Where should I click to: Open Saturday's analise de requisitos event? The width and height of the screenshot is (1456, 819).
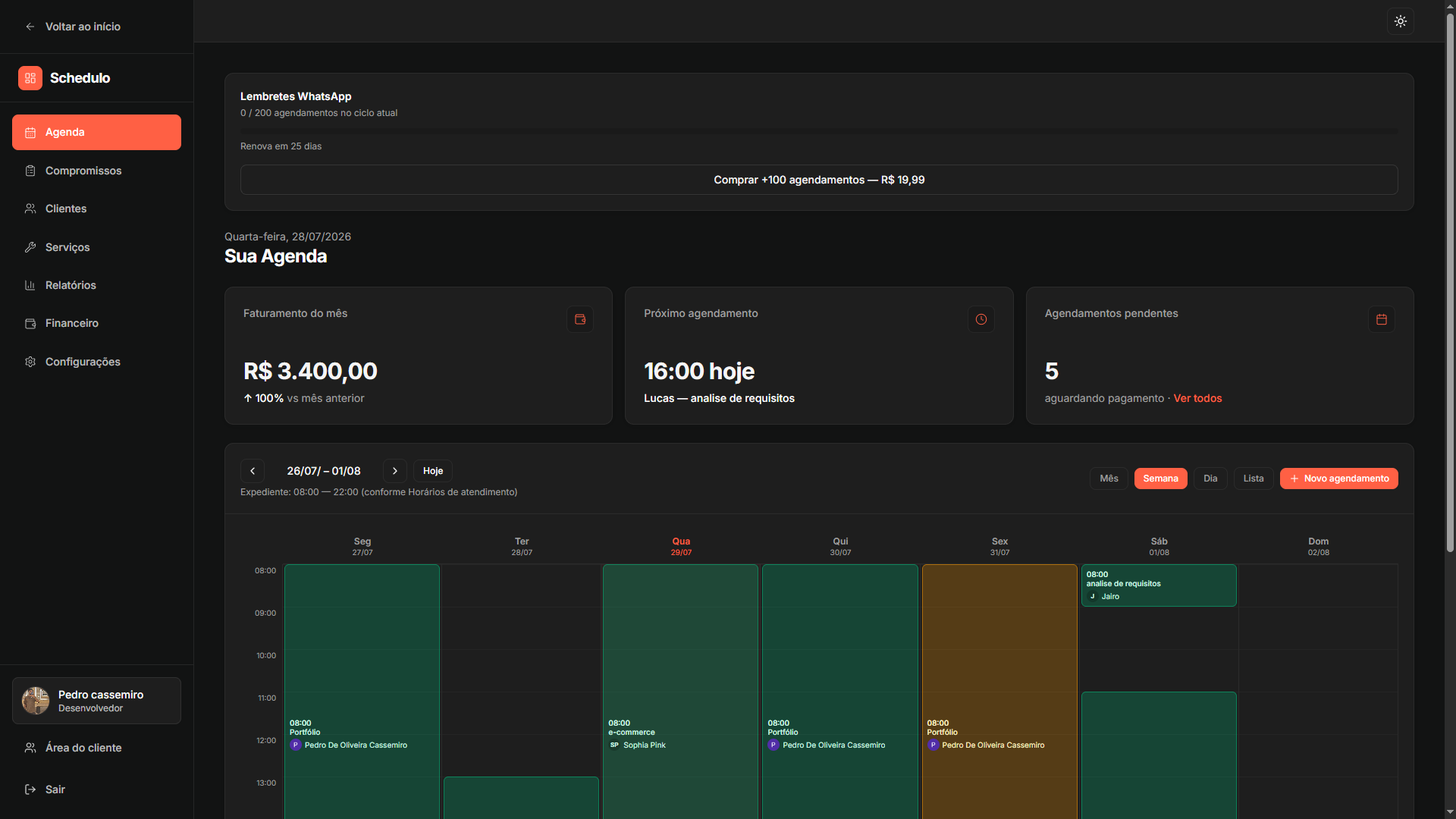(x=1159, y=585)
